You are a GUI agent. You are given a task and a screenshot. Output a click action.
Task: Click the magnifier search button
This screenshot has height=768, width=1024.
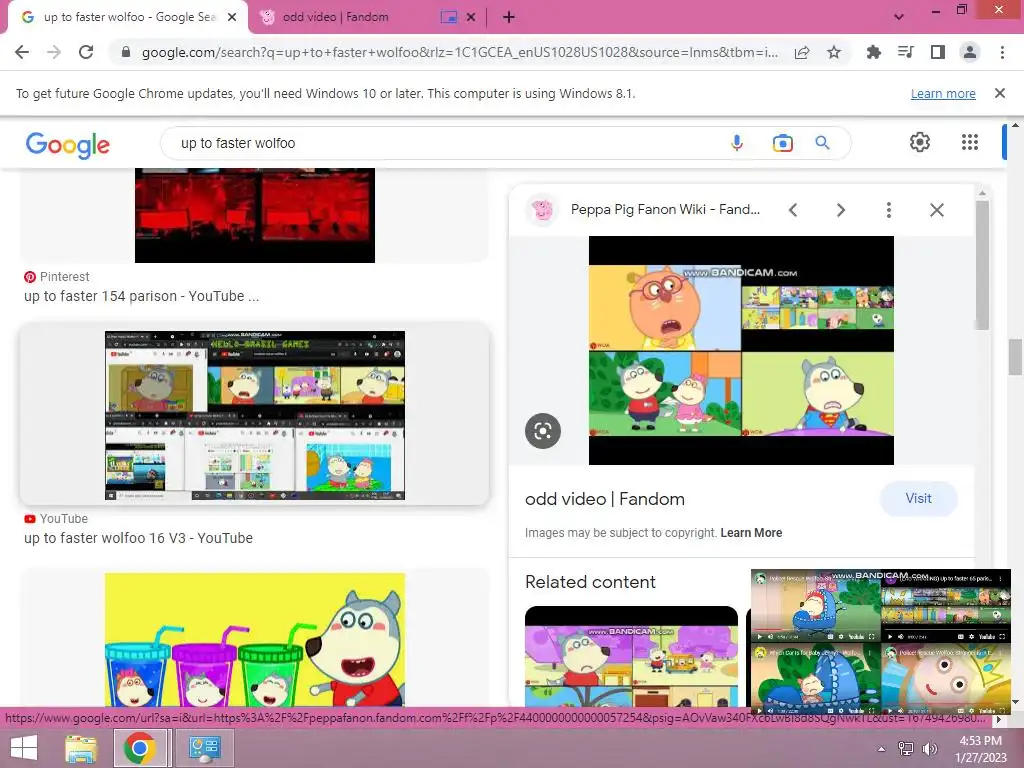pyautogui.click(x=823, y=142)
